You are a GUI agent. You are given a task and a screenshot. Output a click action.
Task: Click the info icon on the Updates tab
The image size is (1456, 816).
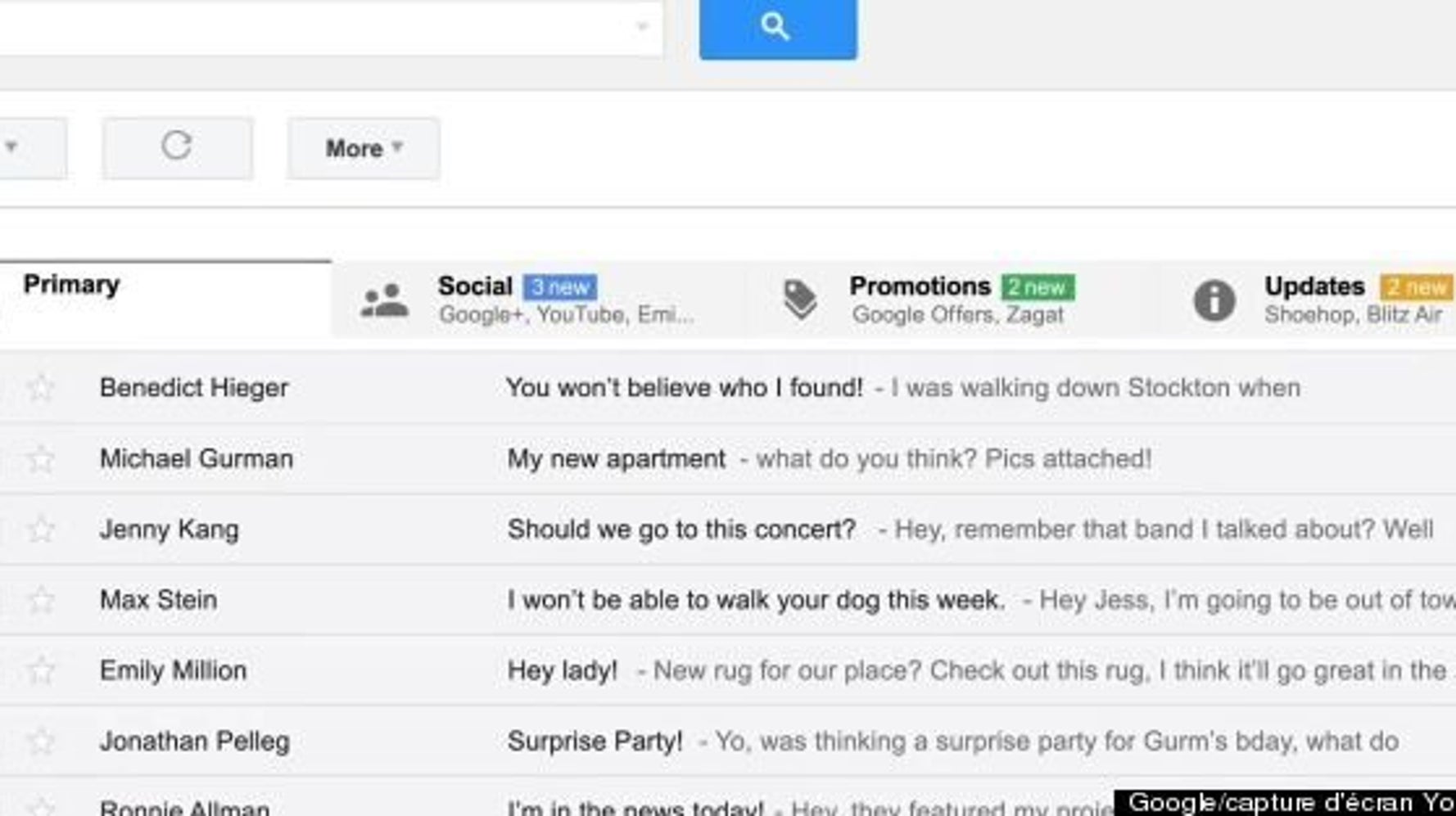click(x=1215, y=300)
